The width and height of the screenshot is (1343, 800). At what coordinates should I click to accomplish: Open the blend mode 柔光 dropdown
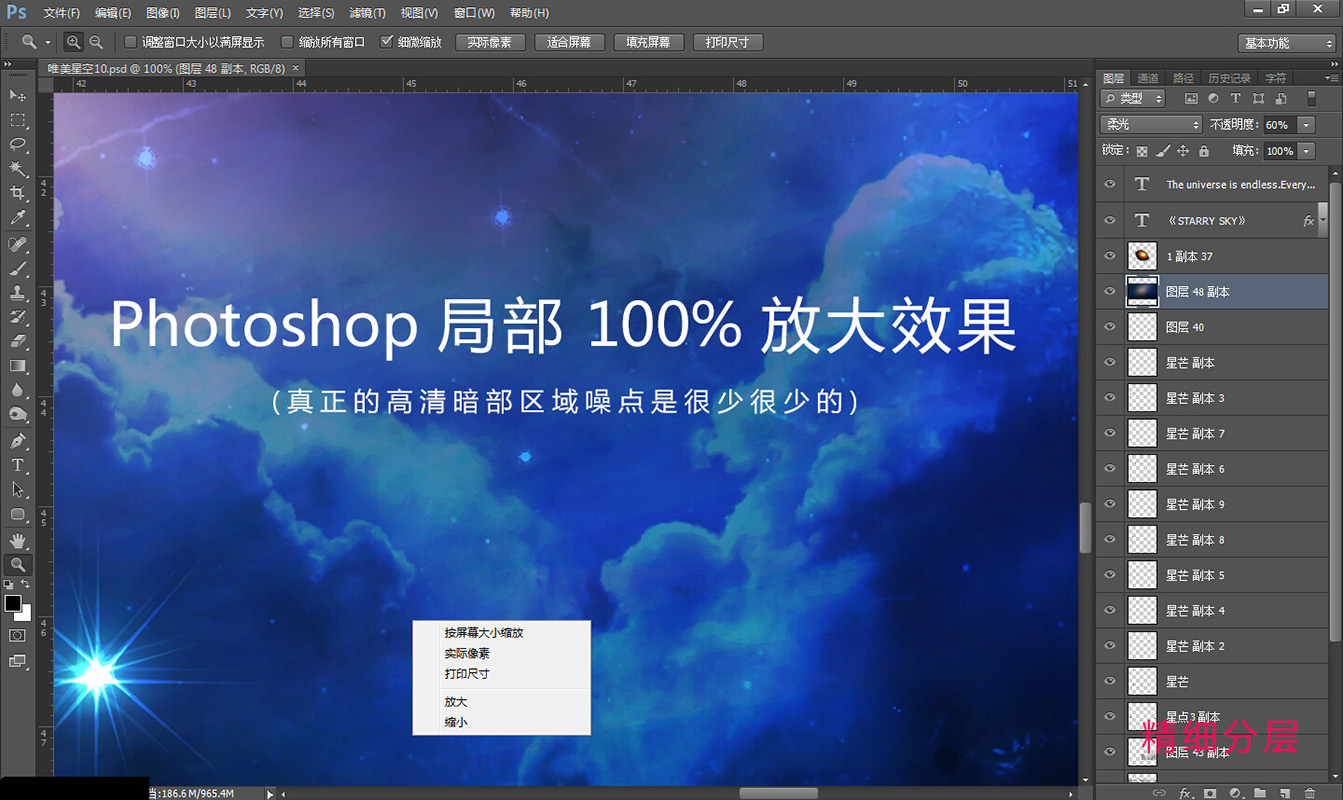tap(1151, 125)
